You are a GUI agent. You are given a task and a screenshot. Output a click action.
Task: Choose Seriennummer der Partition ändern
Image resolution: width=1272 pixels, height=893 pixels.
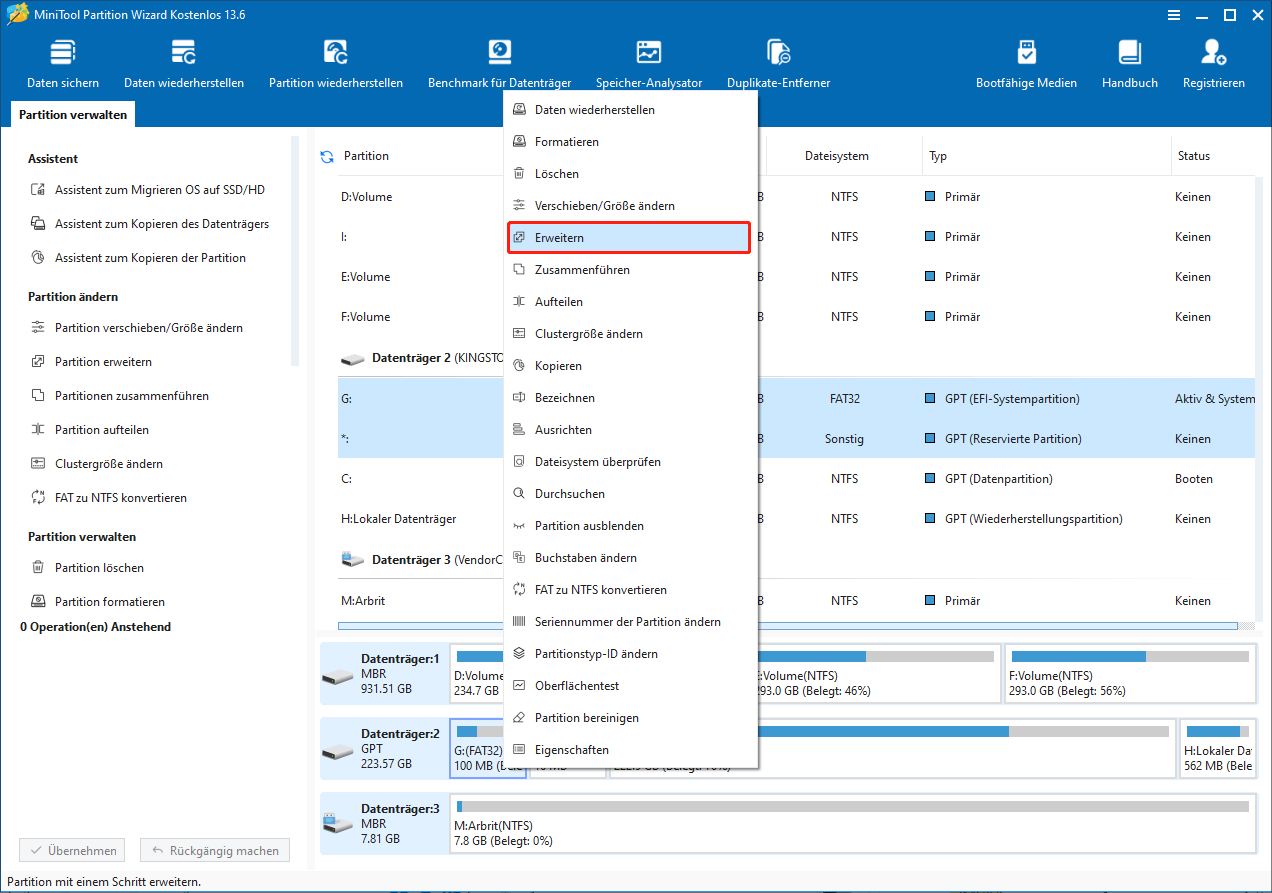pyautogui.click(x=630, y=622)
